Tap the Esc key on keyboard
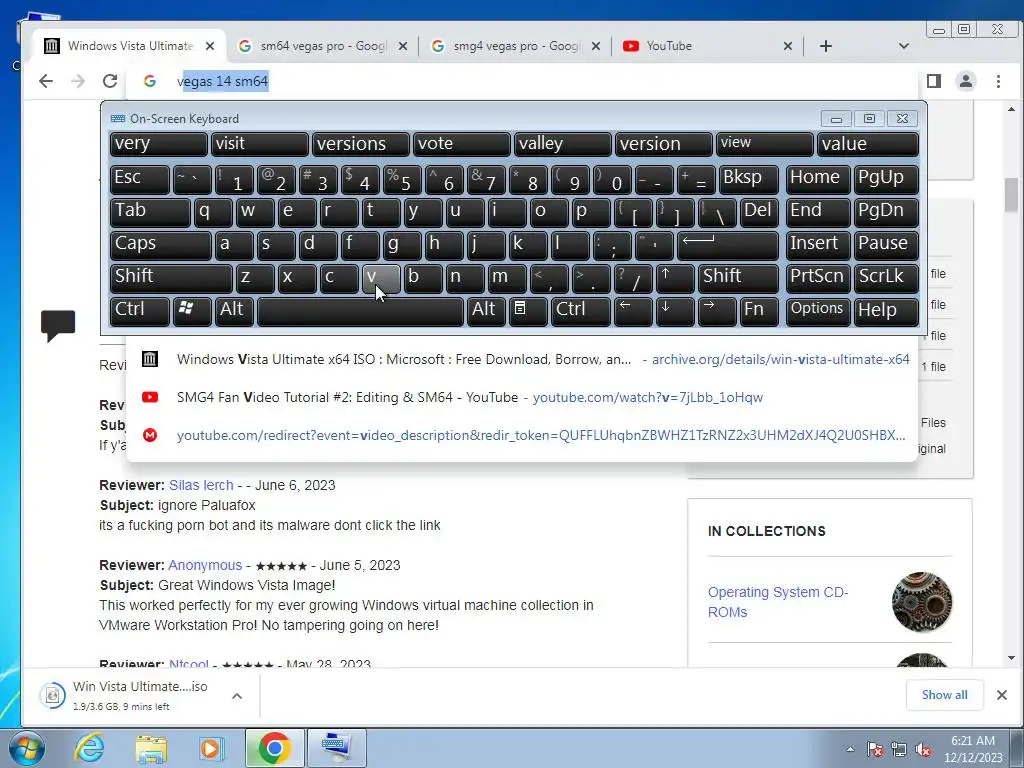 140,178
